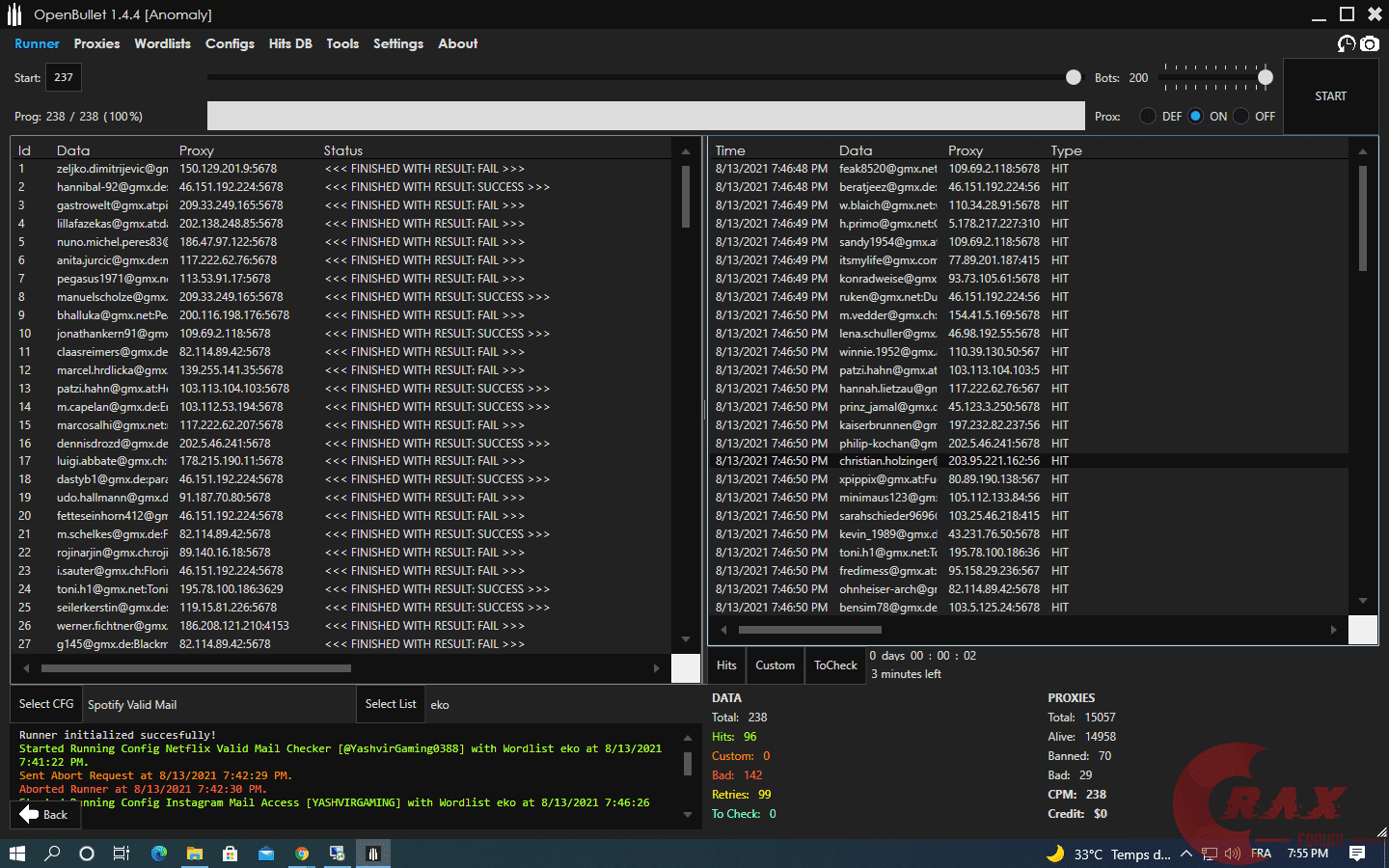Switch to the ToCheck tab
Viewport: 1389px width, 868px height.
click(x=835, y=665)
